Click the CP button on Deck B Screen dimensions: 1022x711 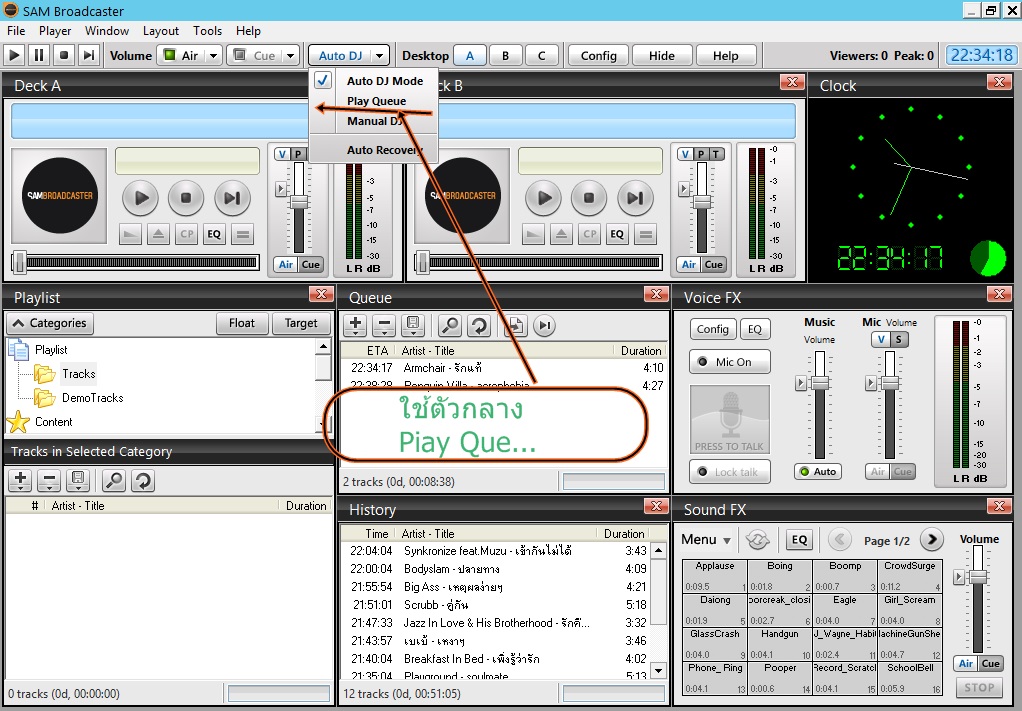coord(589,234)
